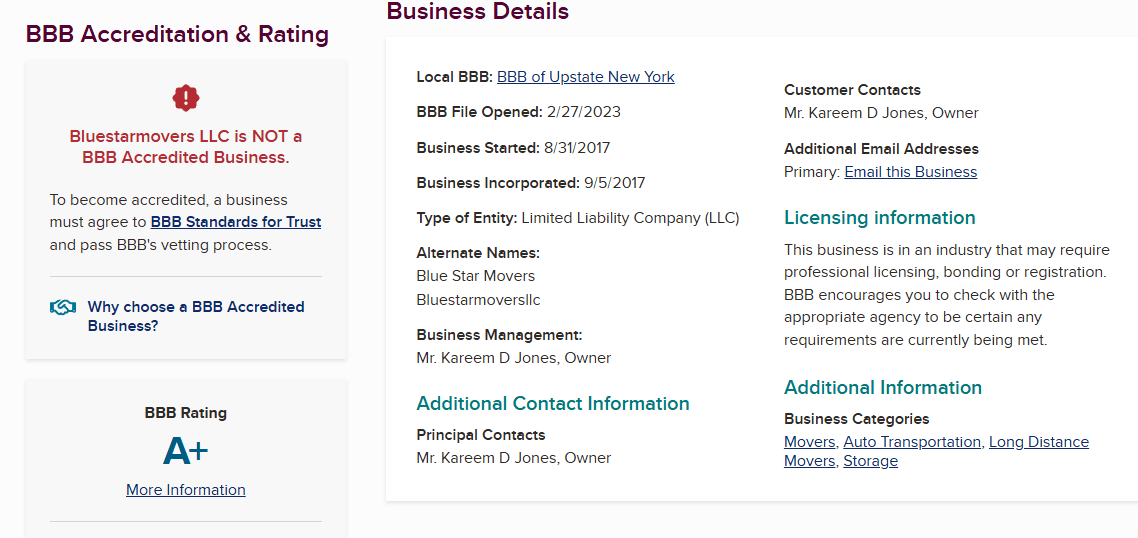The height and width of the screenshot is (538, 1138).
Task: Click Email this Business link
Action: point(910,172)
